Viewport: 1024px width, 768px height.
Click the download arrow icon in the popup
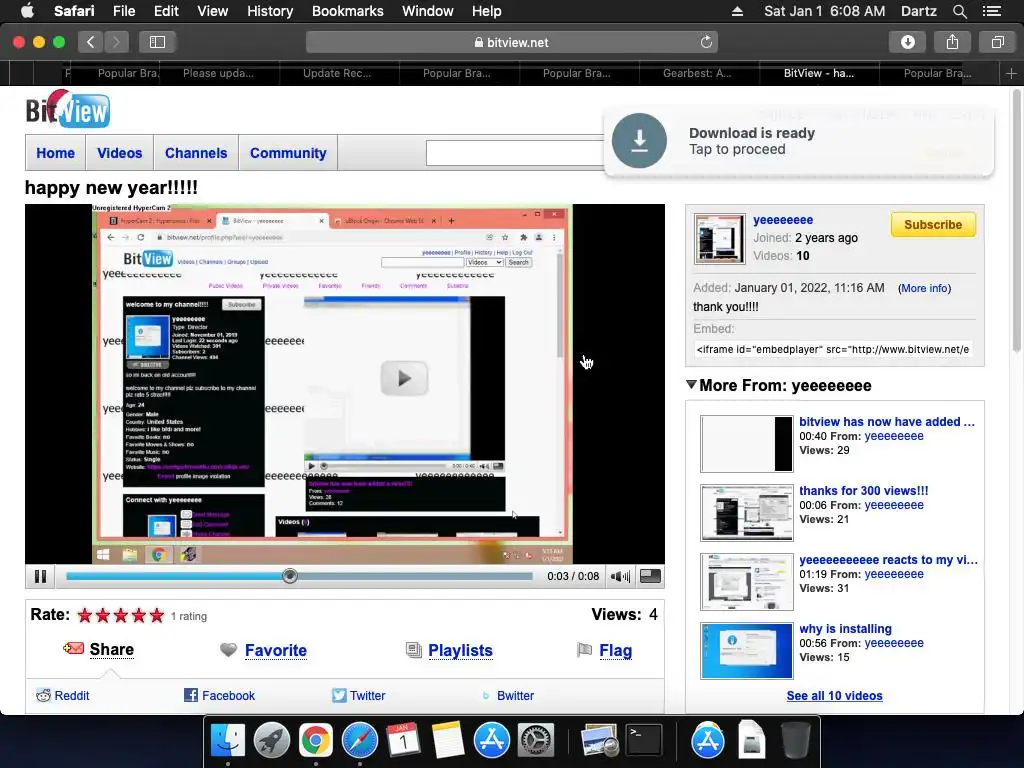(x=639, y=140)
